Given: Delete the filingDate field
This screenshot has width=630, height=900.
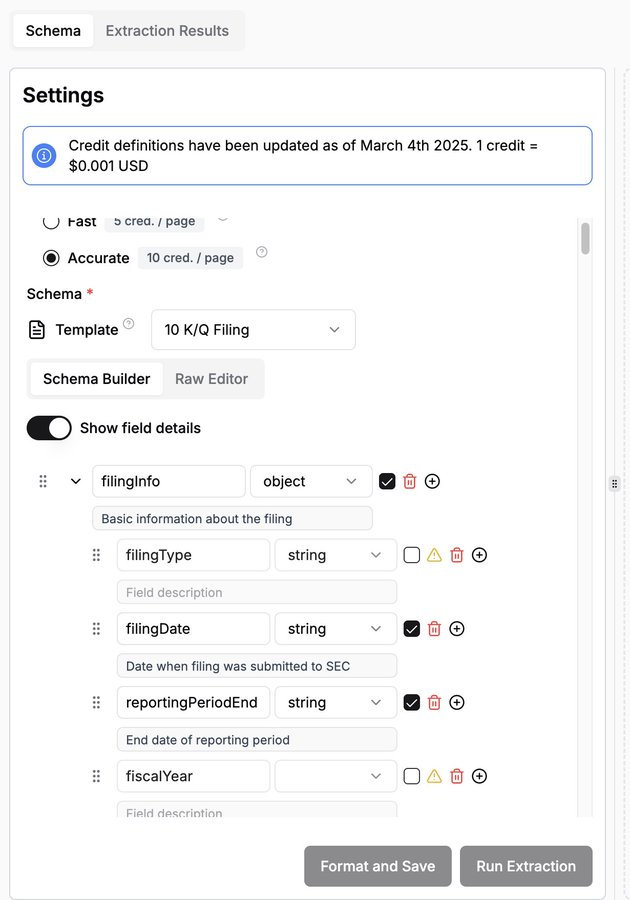Looking at the screenshot, I should 434,629.
